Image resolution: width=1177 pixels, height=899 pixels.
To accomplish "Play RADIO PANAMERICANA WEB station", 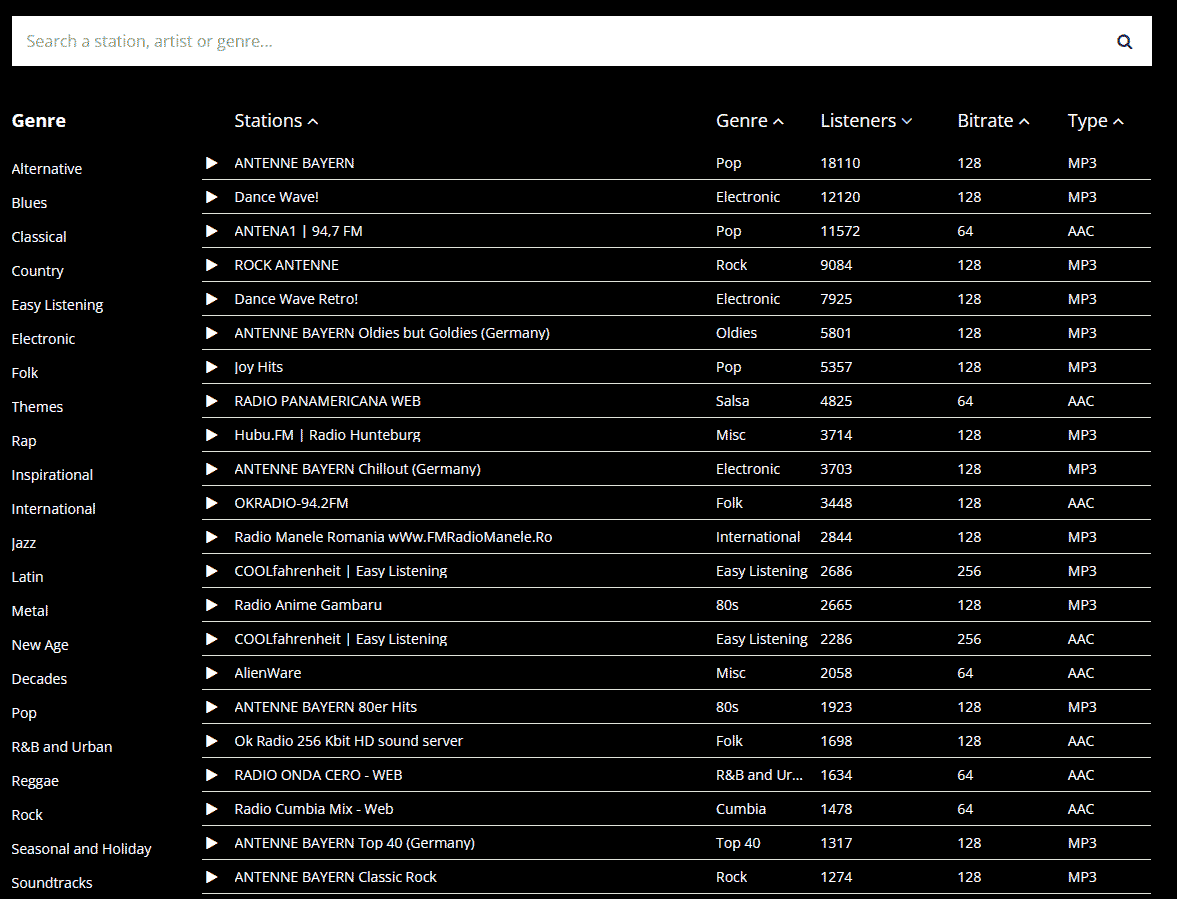I will point(212,401).
